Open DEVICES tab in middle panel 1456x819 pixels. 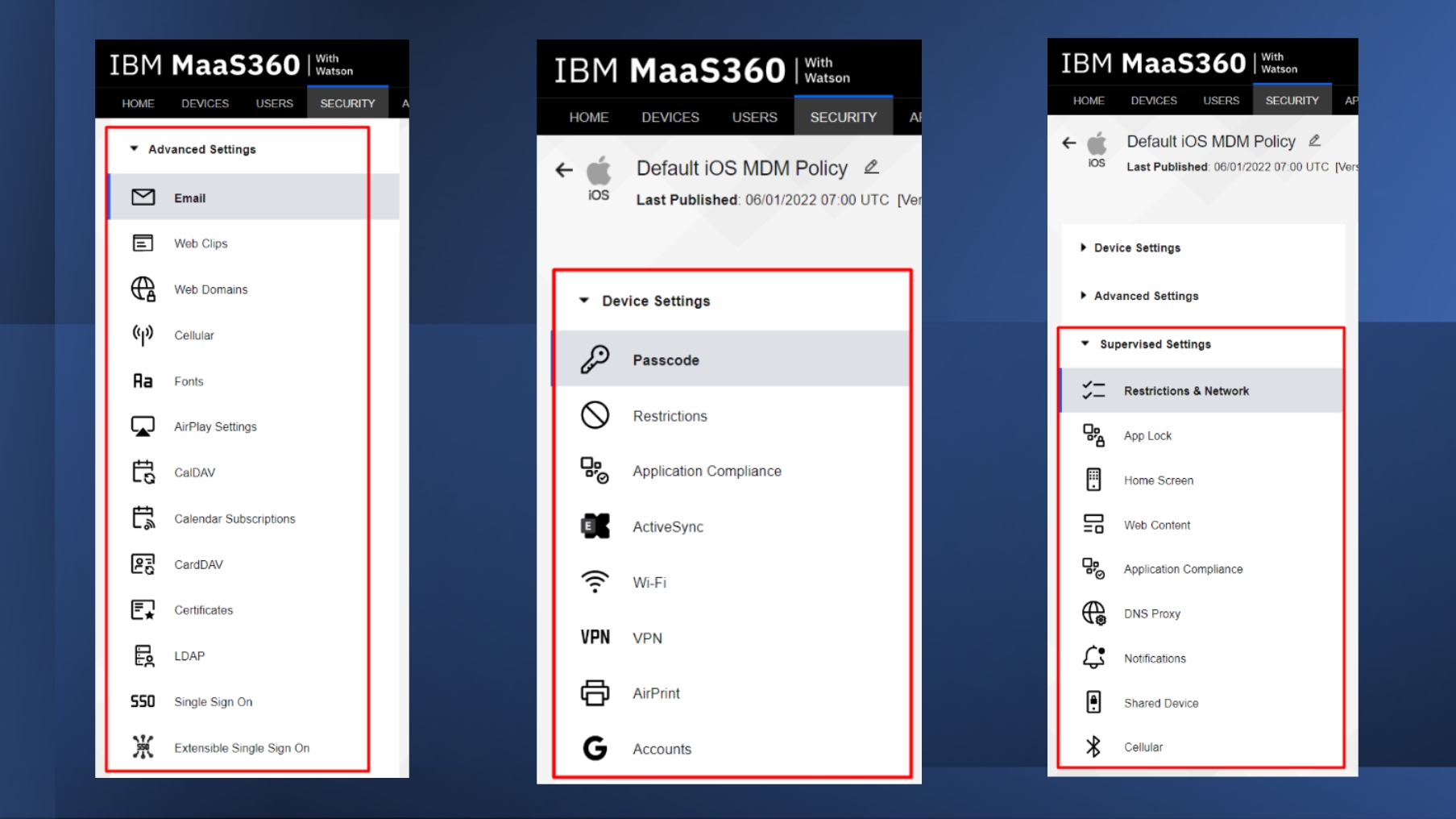pyautogui.click(x=670, y=117)
